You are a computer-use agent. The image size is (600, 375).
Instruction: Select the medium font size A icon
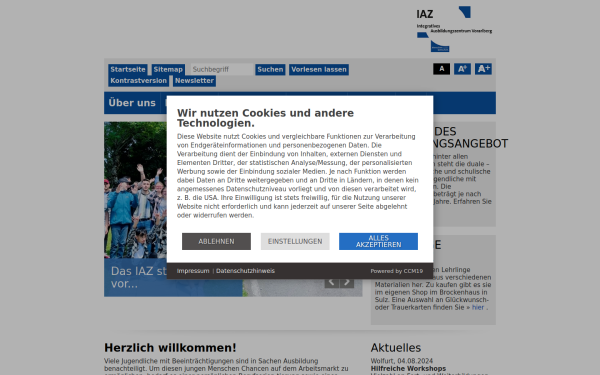[462, 69]
